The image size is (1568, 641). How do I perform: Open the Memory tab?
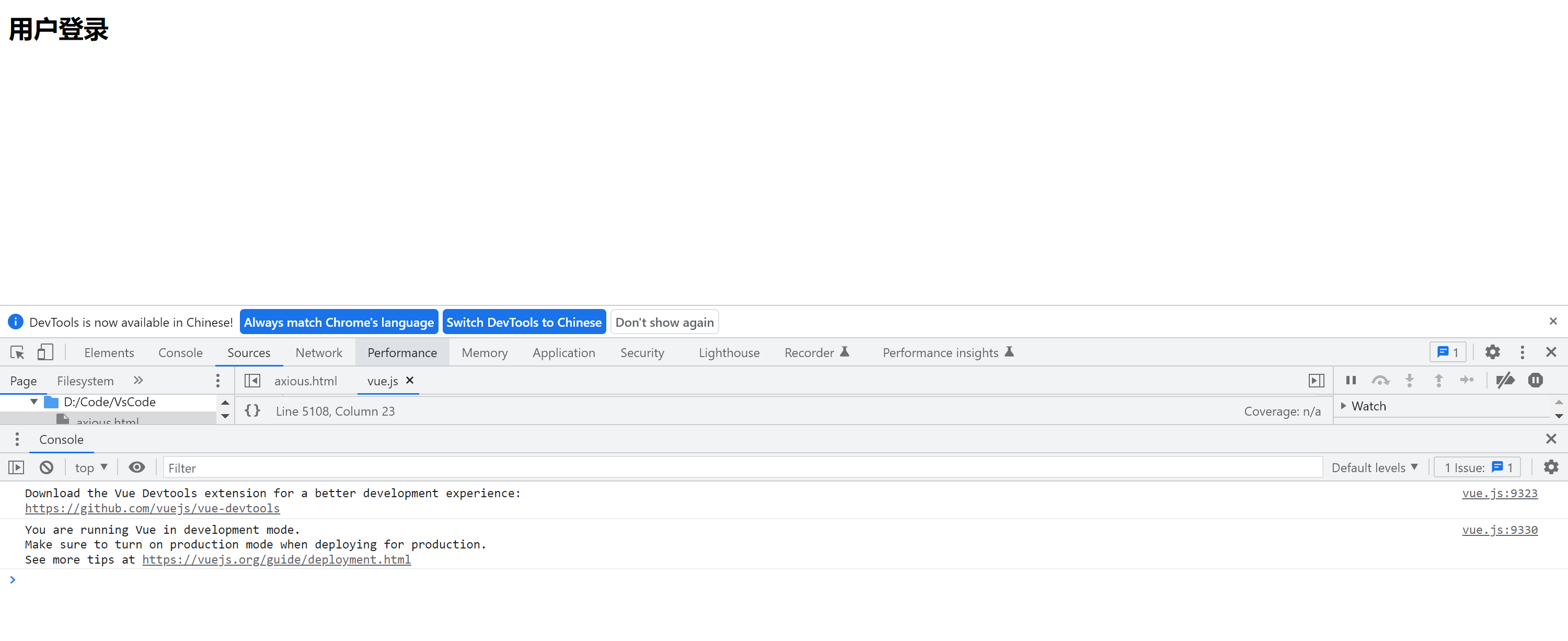click(485, 352)
